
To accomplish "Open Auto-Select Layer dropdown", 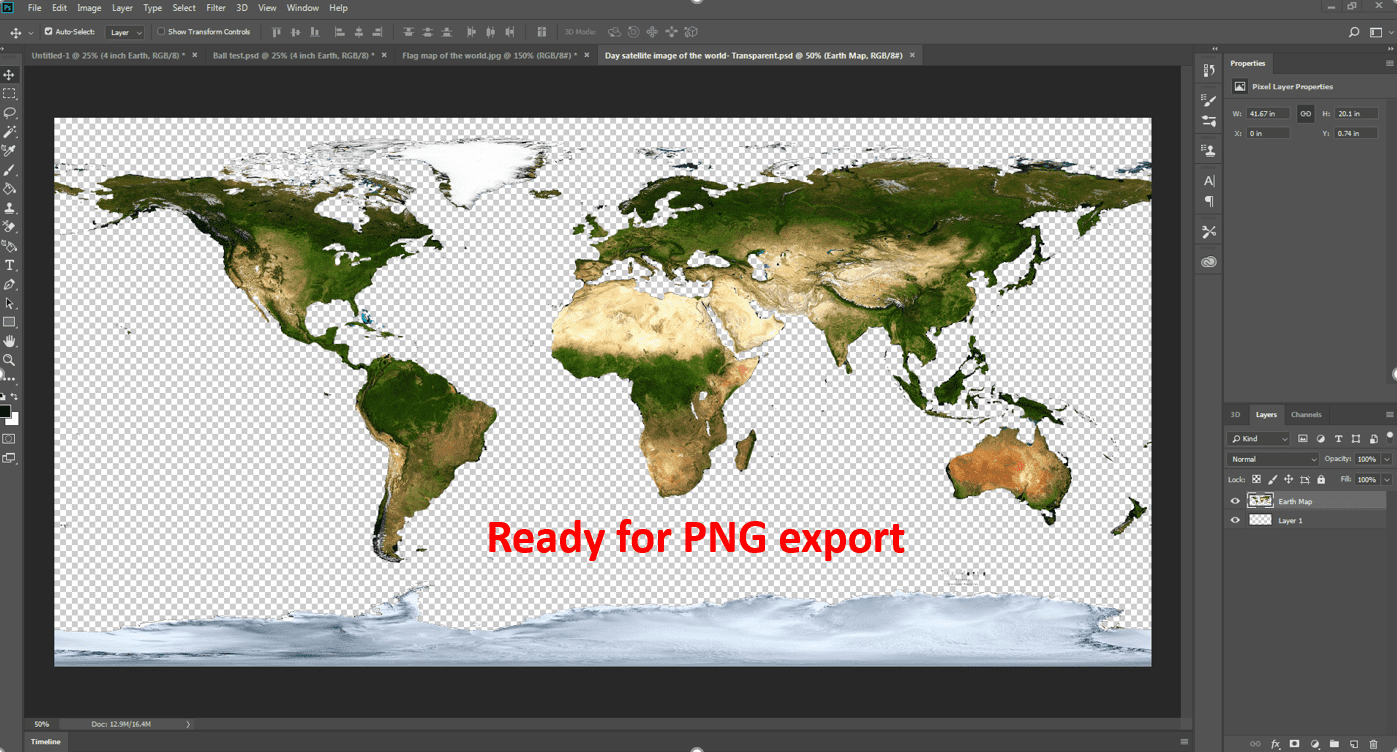I will 125,32.
